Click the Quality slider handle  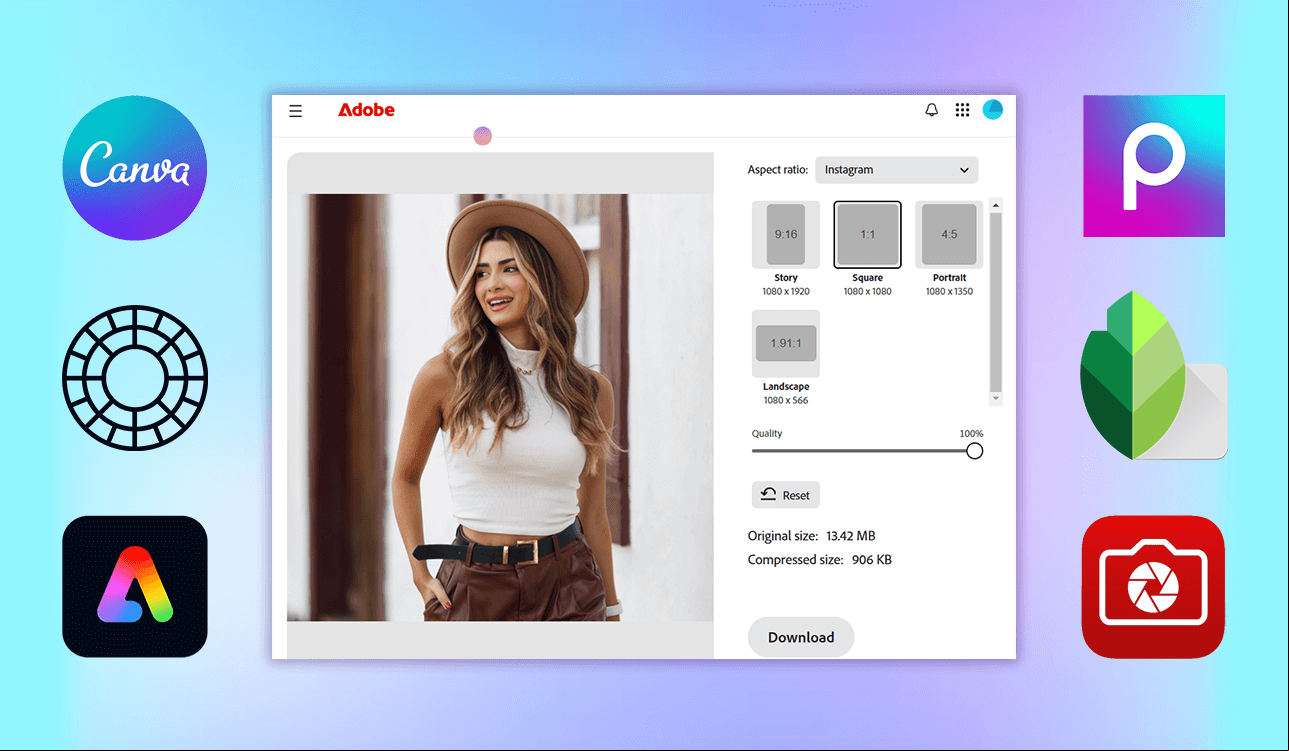[975, 451]
